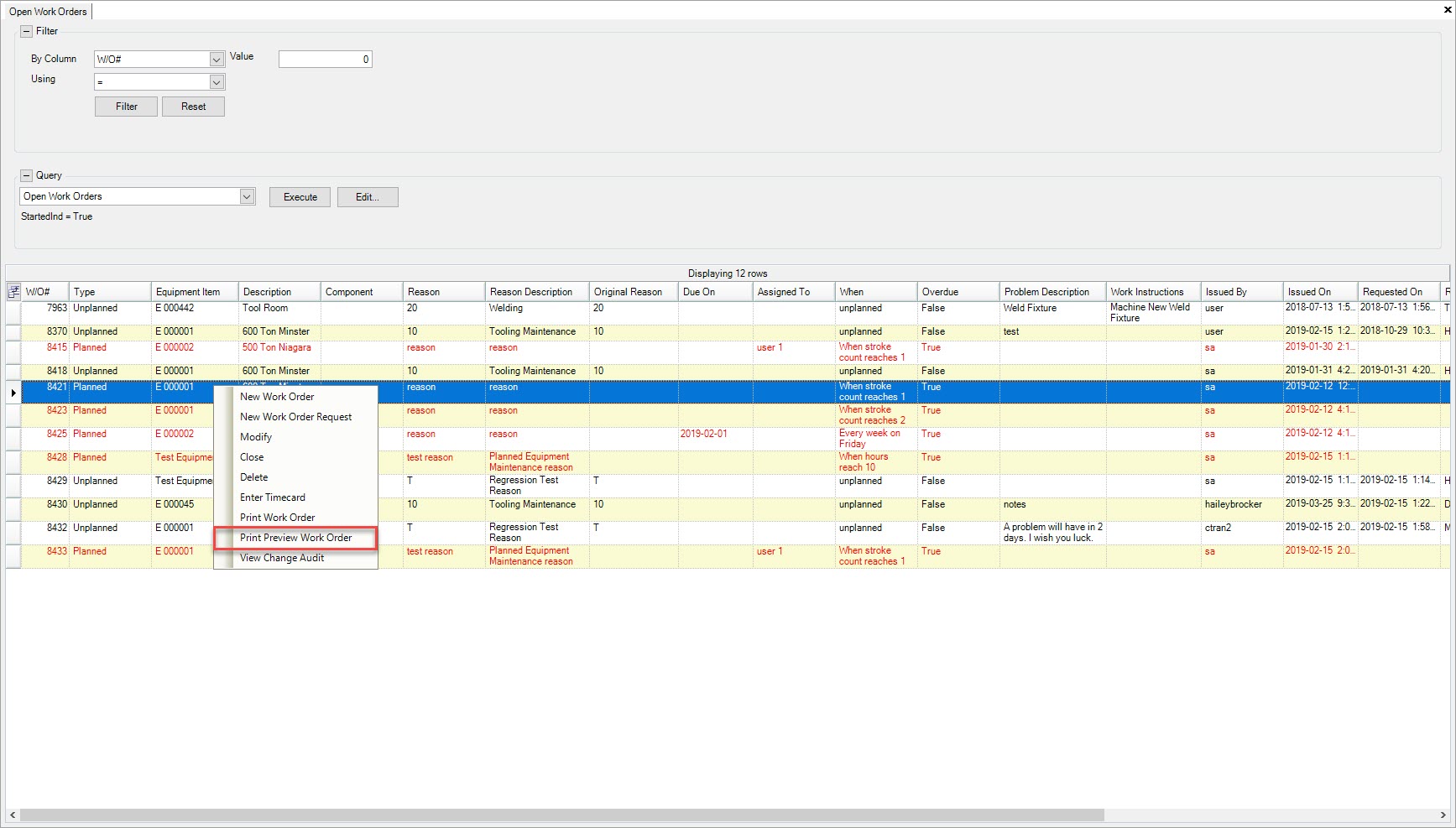Click the grid column chooser icon
This screenshot has width=1456, height=828.
(13, 292)
